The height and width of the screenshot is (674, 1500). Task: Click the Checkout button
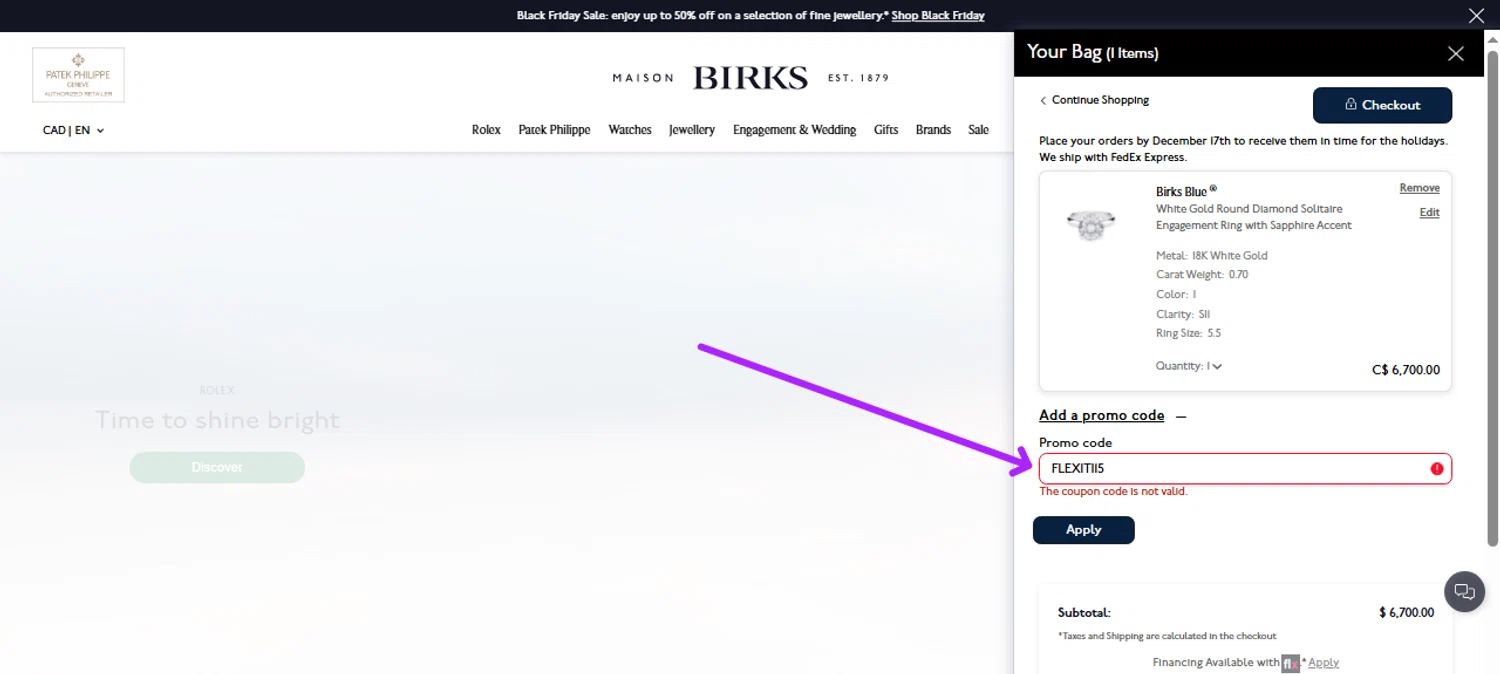[x=1382, y=105]
